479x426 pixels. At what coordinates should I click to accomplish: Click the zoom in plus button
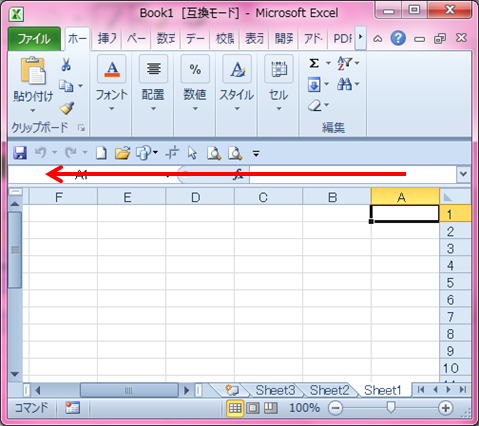pos(446,408)
